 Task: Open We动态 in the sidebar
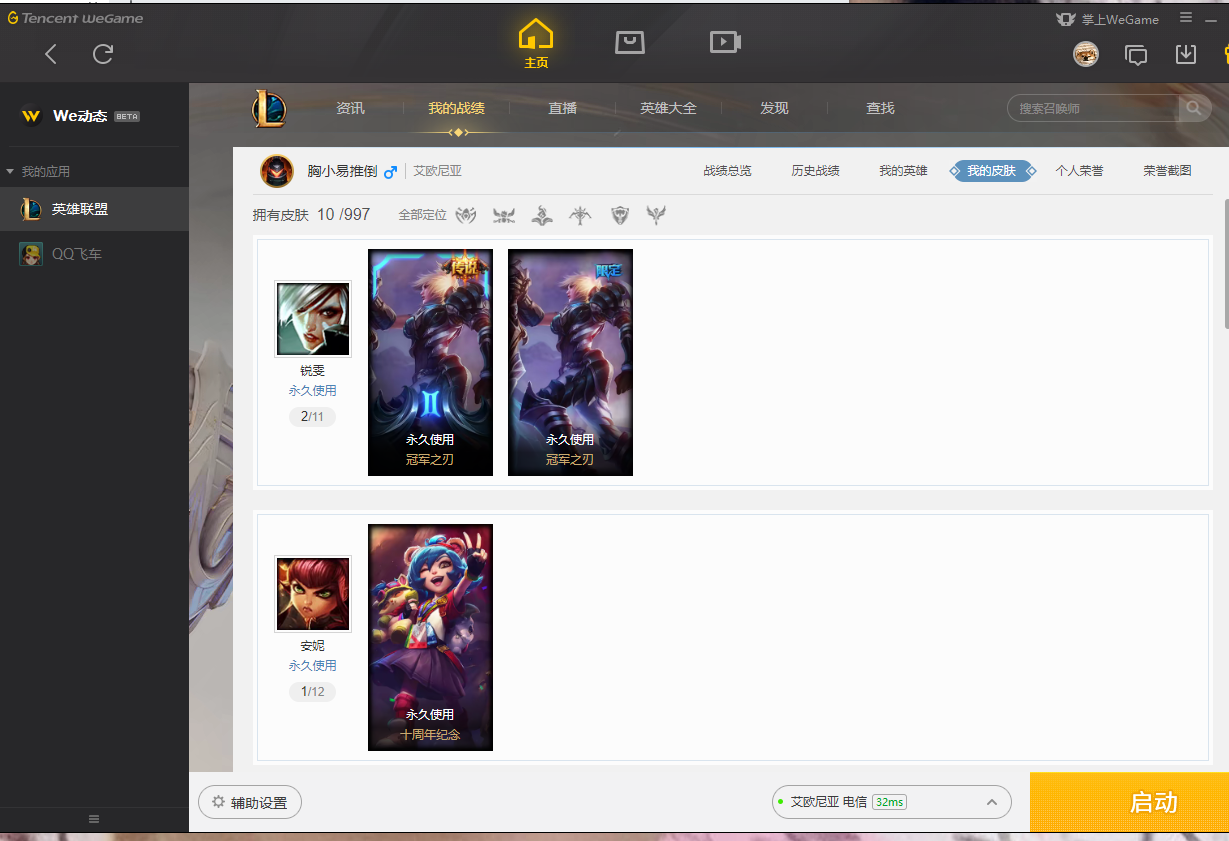coord(80,116)
